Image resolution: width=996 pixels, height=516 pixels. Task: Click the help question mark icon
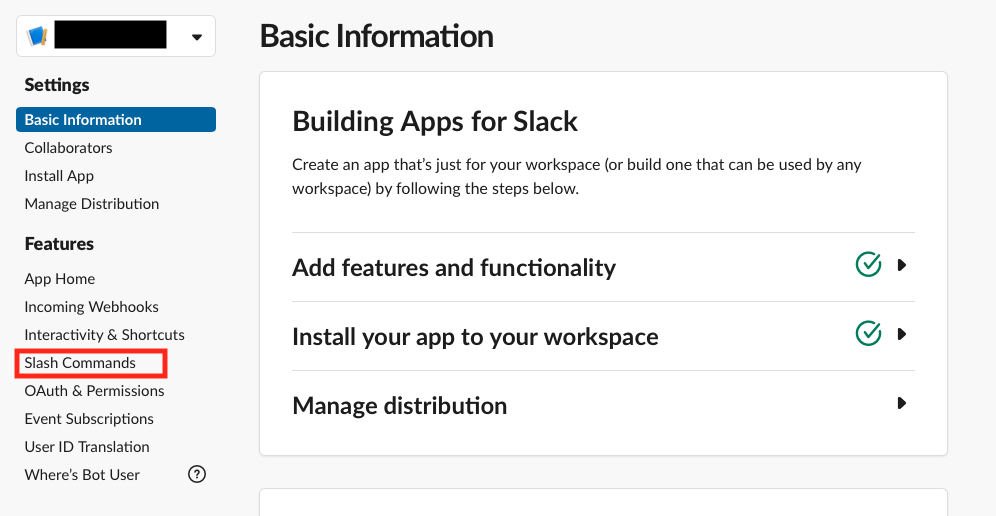(197, 474)
